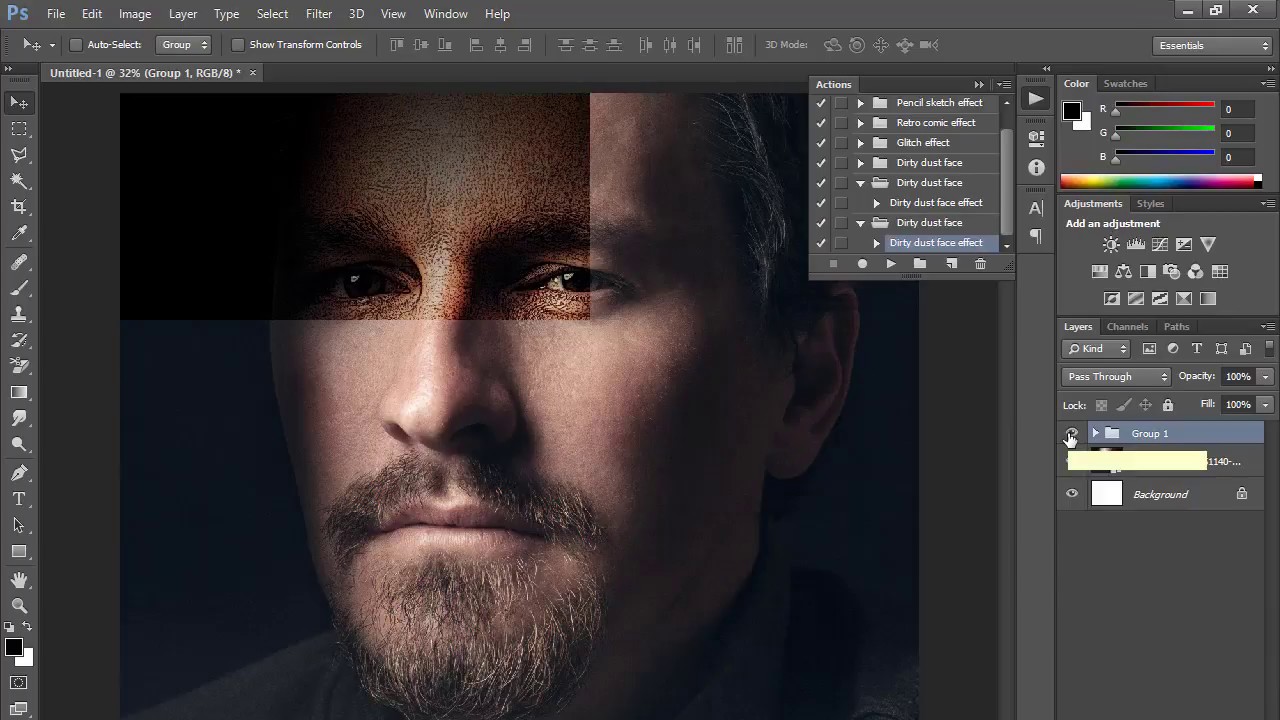
Task: Open the Opacity slider dropdown arrow
Action: pos(1266,377)
